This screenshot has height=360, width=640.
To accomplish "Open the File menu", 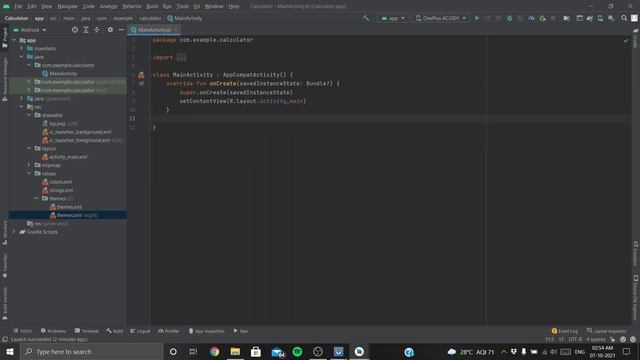I will [x=18, y=6].
